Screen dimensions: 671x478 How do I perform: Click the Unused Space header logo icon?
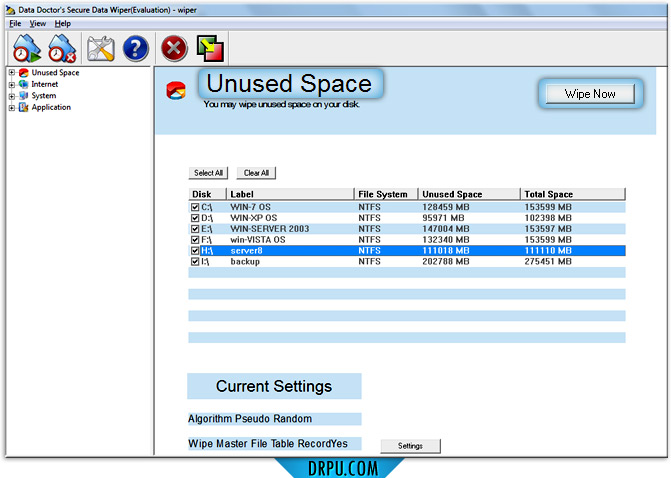coord(176,90)
